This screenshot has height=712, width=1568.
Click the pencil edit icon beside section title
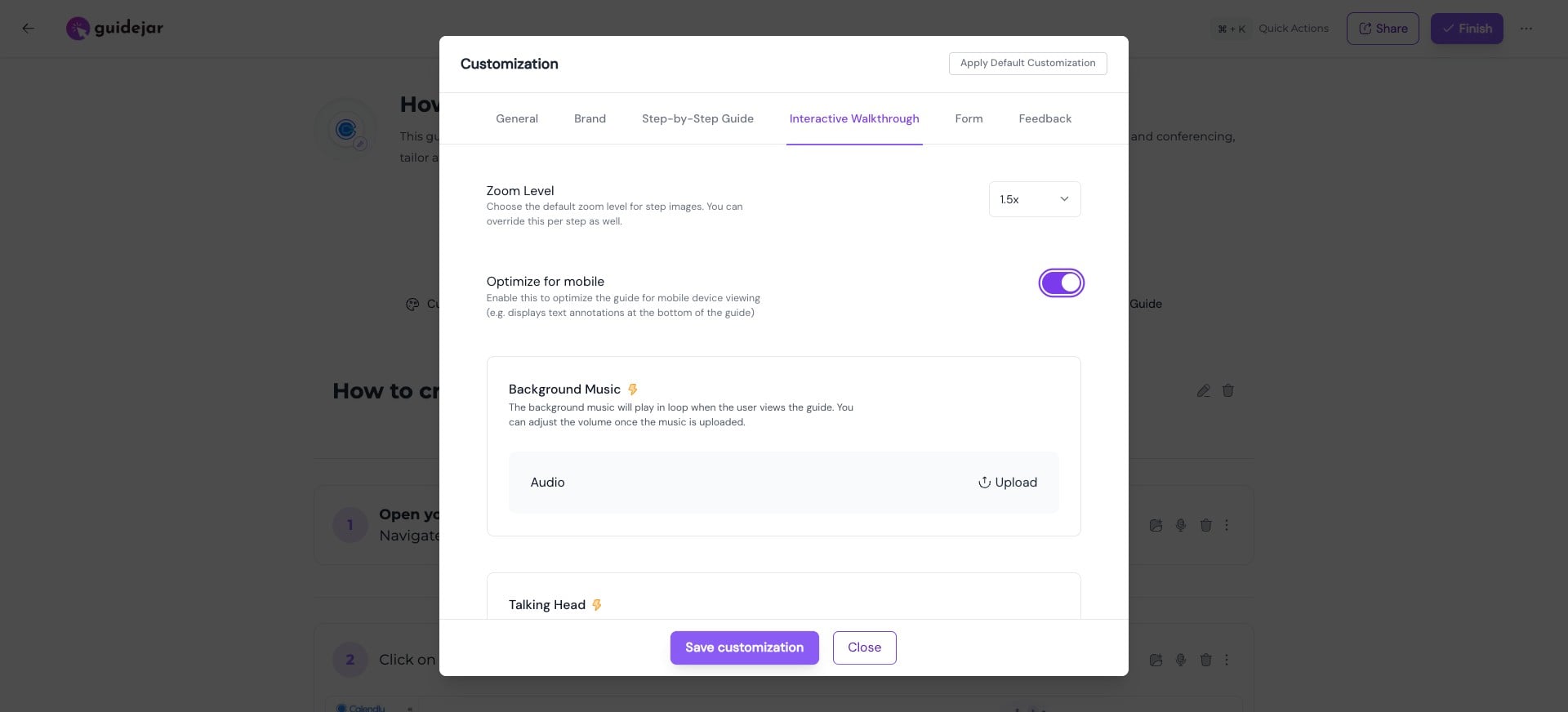[1203, 391]
